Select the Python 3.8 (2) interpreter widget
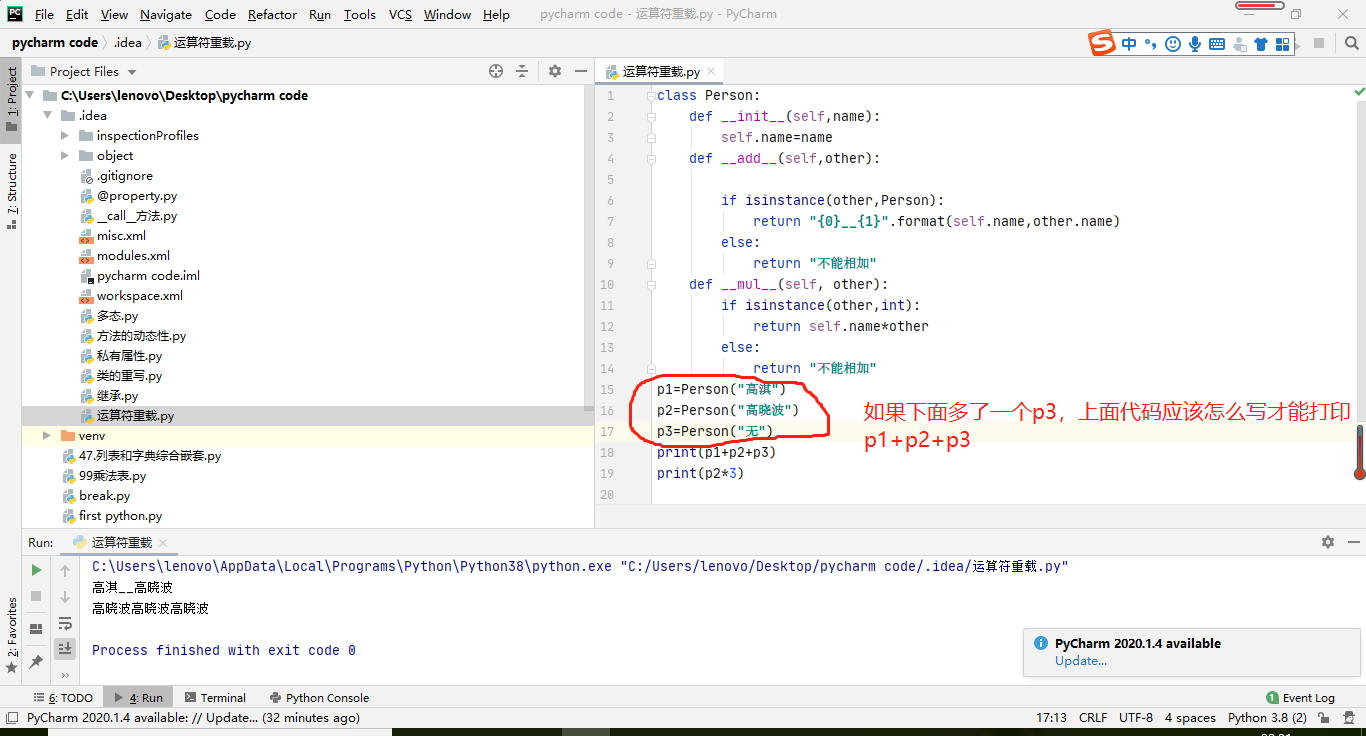 [x=1267, y=717]
